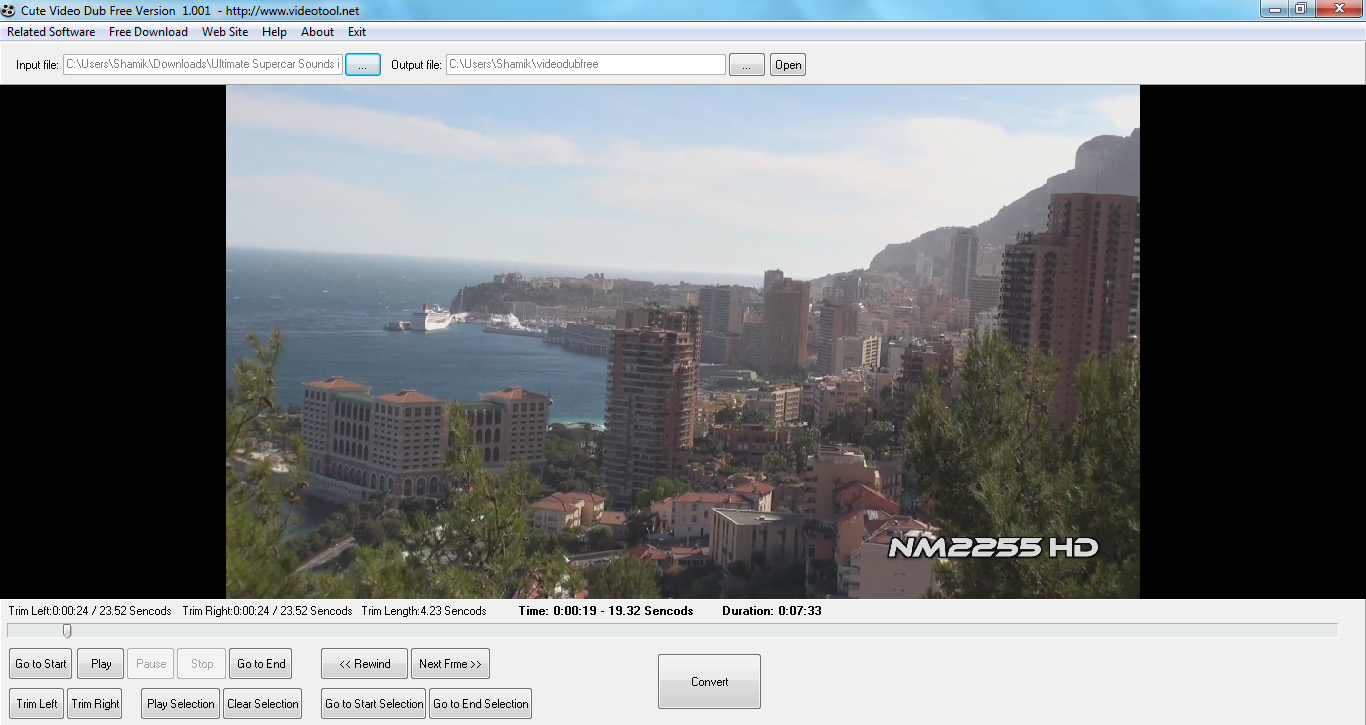Click the 'Output file:' label
The image size is (1366, 725).
click(416, 65)
